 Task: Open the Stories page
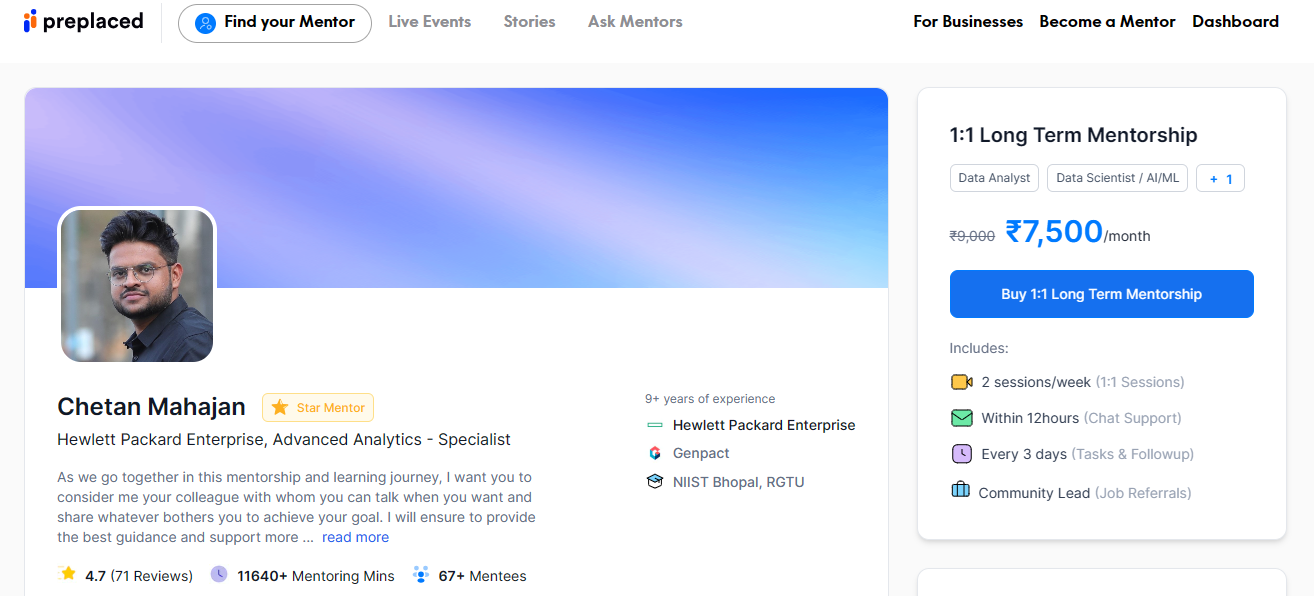click(529, 21)
